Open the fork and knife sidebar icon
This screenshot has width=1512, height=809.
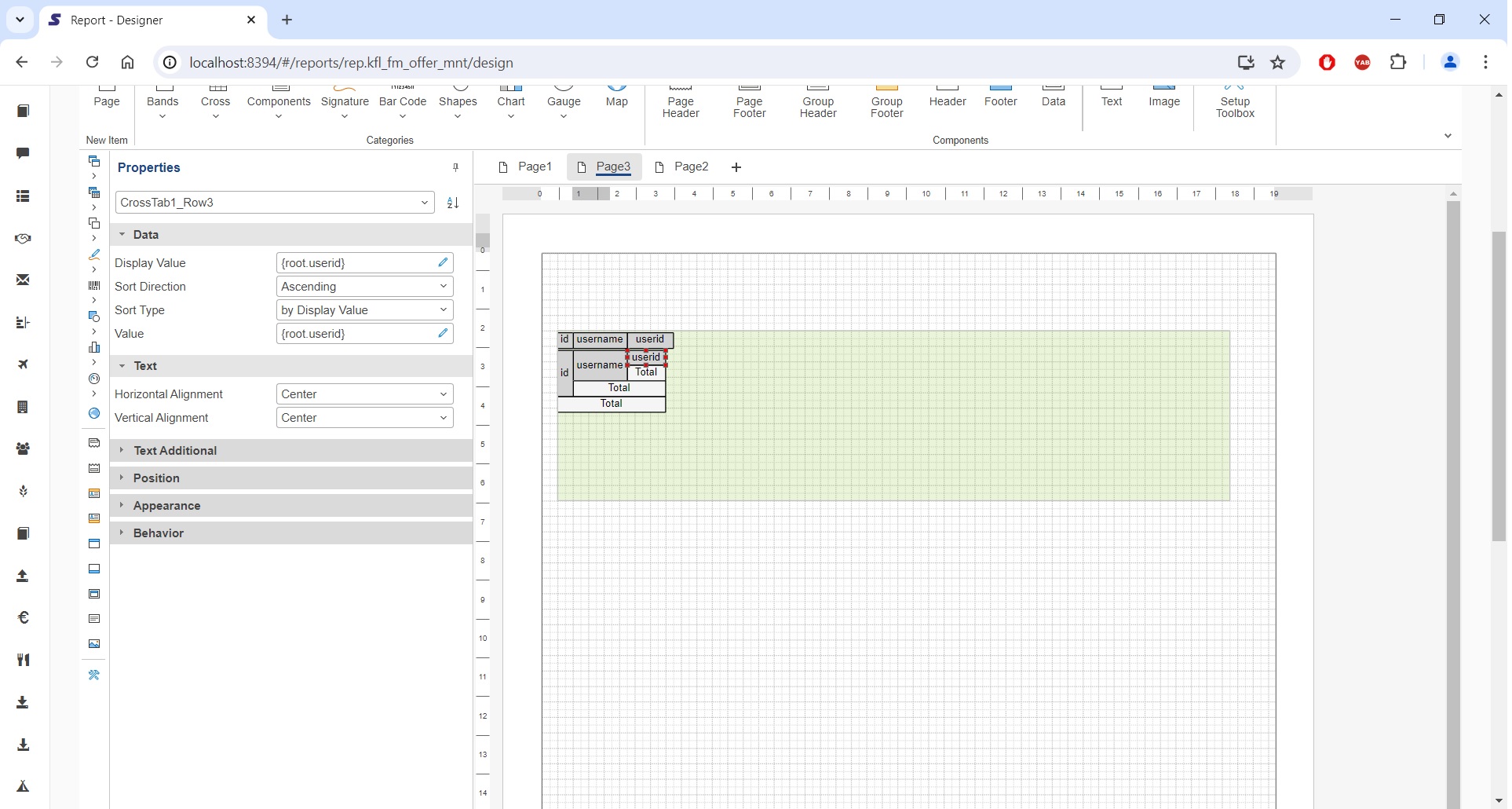23,660
